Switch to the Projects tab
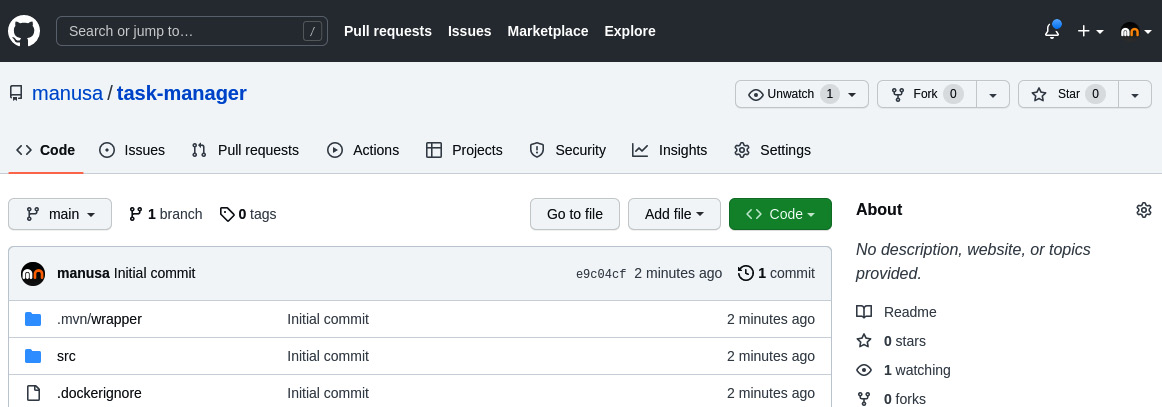Viewport: 1162px width, 407px height. pyautogui.click(x=465, y=150)
